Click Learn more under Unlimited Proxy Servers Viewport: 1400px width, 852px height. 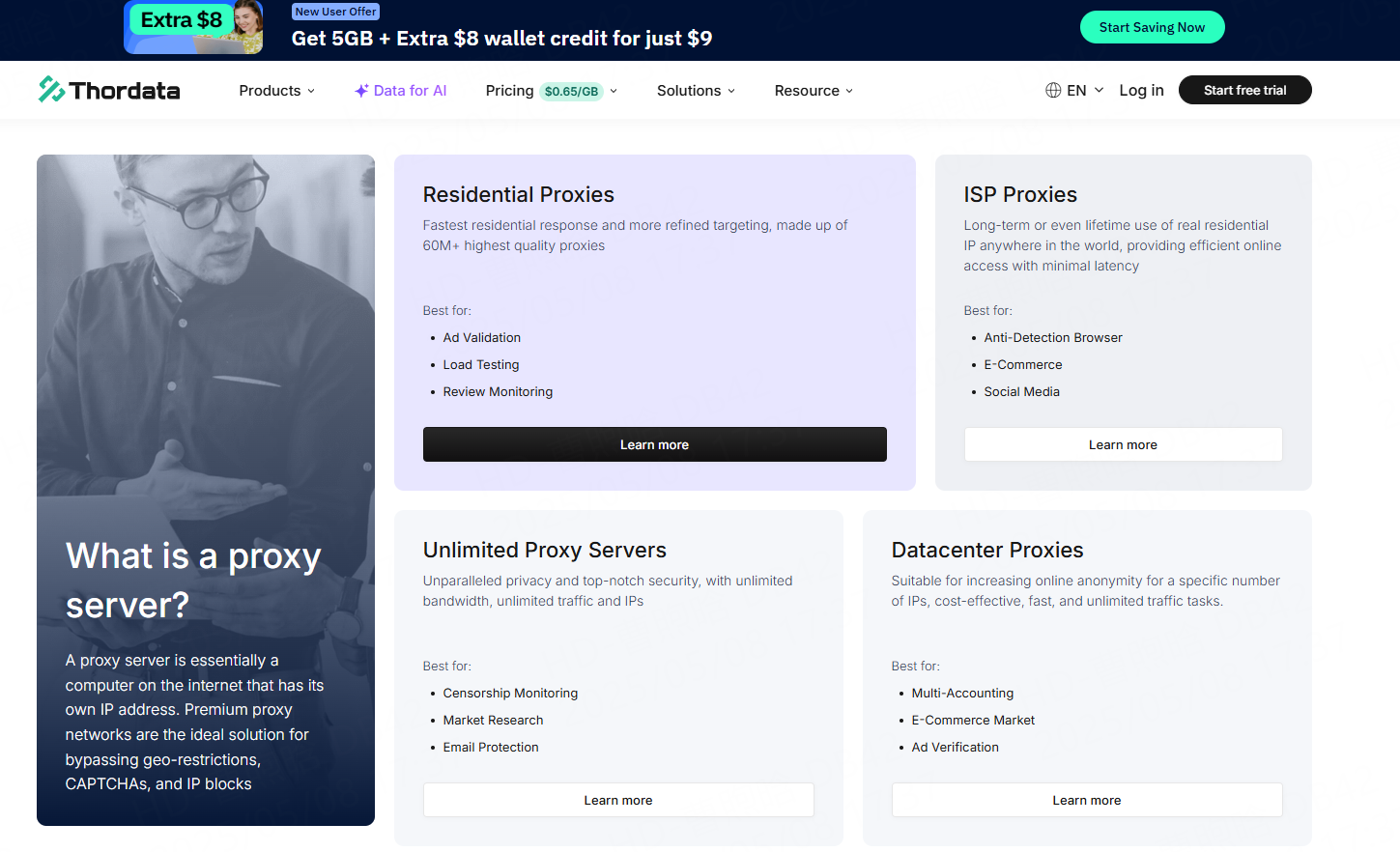[618, 800]
